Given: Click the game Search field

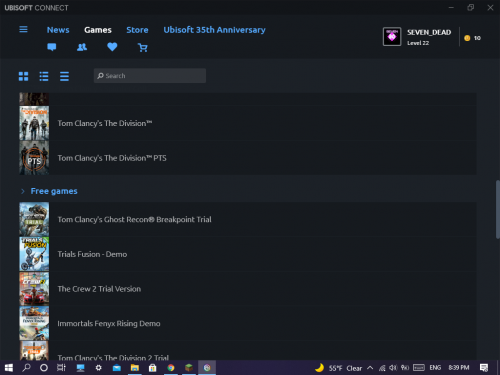Looking at the screenshot, I should click(150, 76).
